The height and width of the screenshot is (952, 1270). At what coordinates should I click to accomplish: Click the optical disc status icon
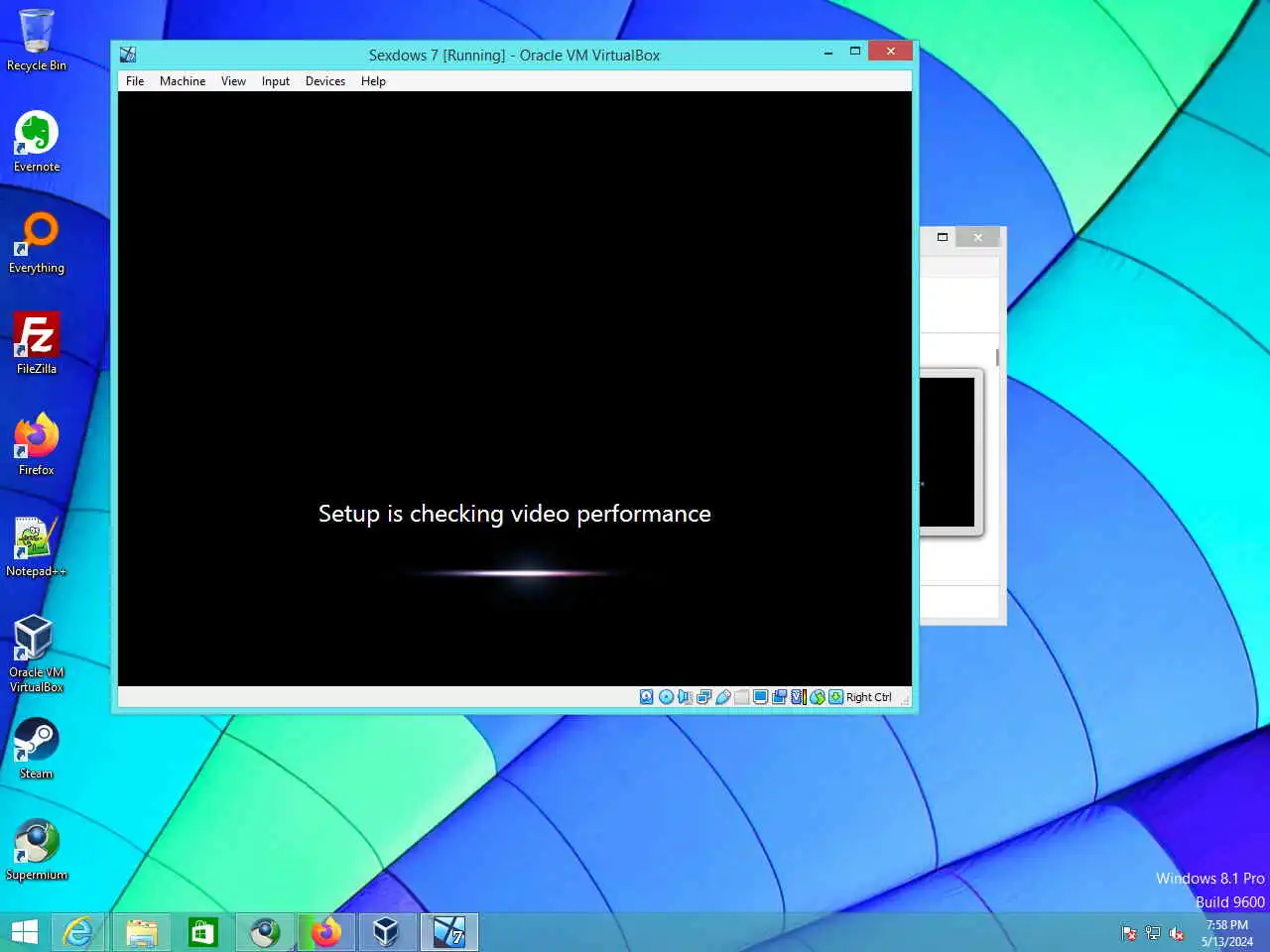coord(667,697)
